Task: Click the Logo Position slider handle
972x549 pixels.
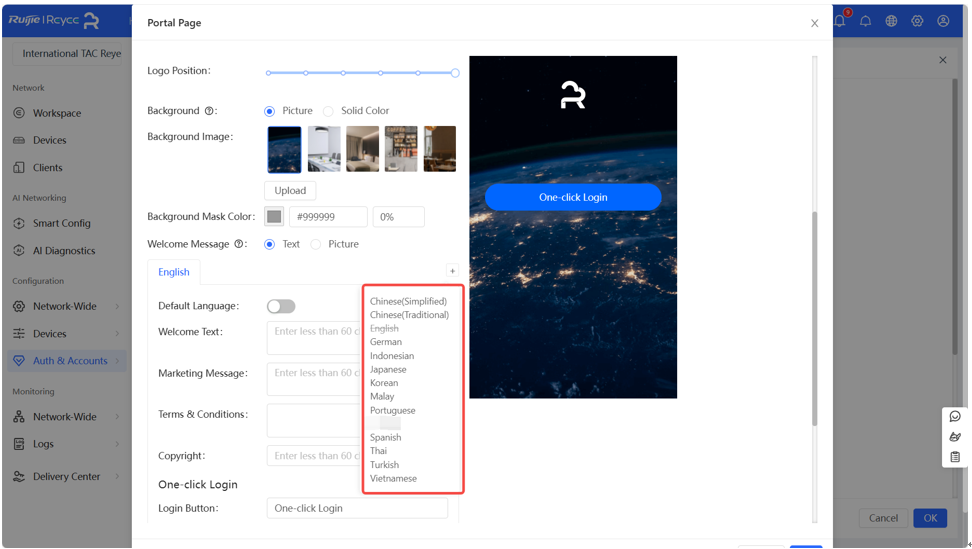Action: [x=455, y=73]
